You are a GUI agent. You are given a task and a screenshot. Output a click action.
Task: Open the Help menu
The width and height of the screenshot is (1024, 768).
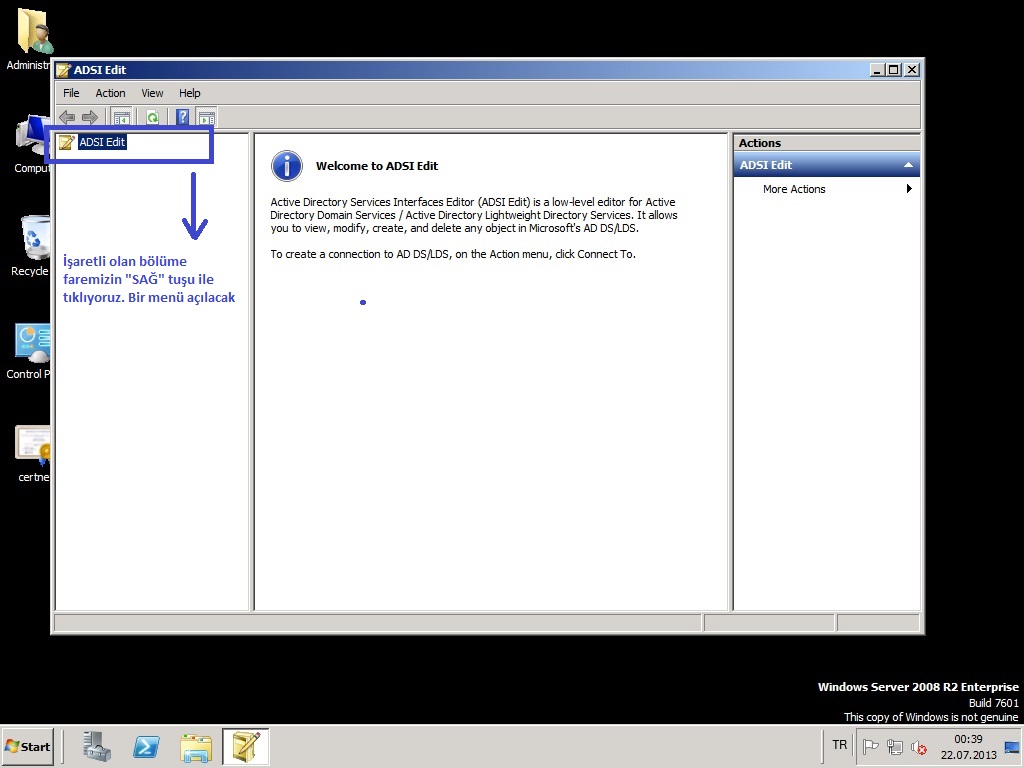[x=189, y=93]
